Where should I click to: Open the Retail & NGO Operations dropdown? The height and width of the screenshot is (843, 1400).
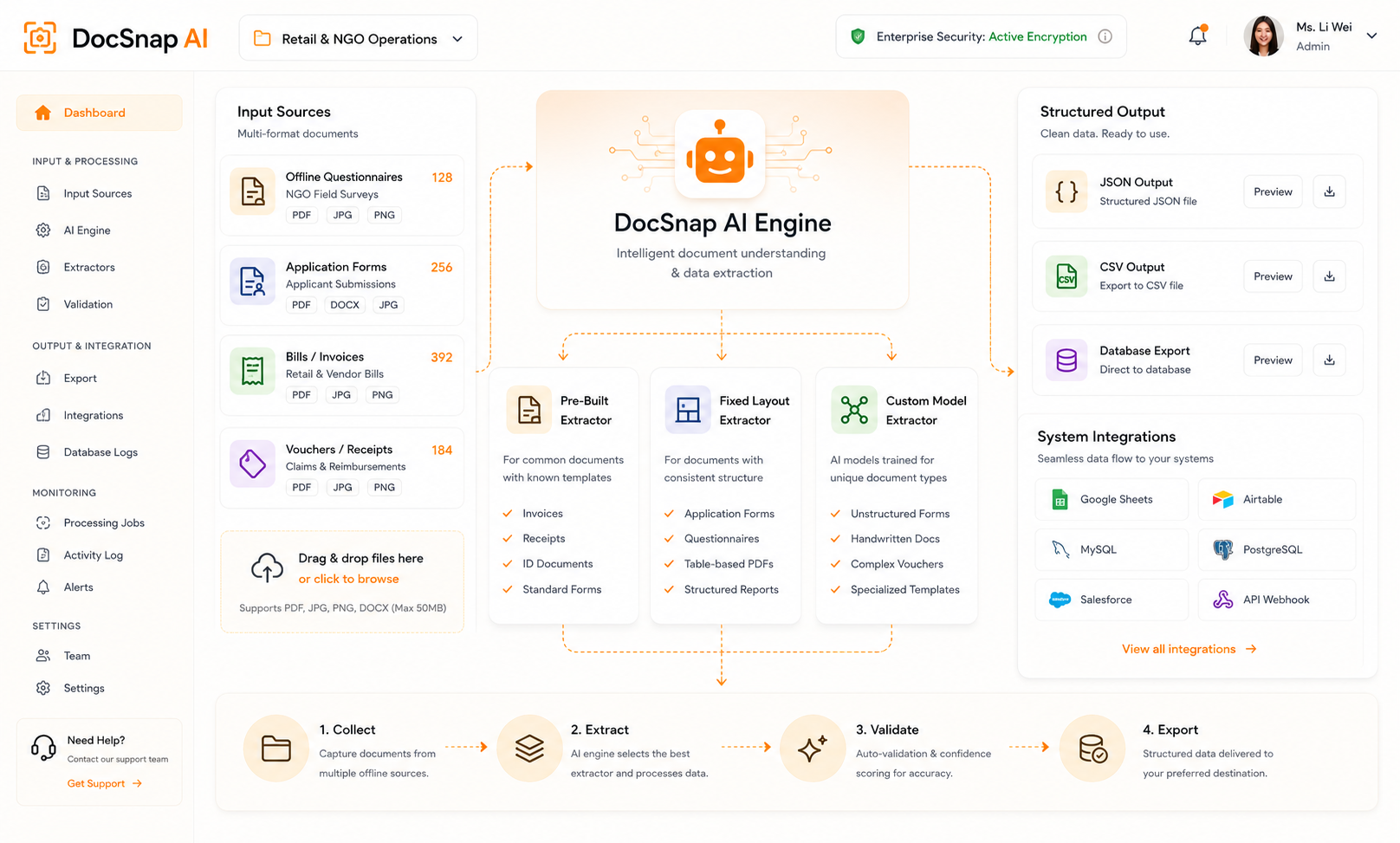click(358, 38)
